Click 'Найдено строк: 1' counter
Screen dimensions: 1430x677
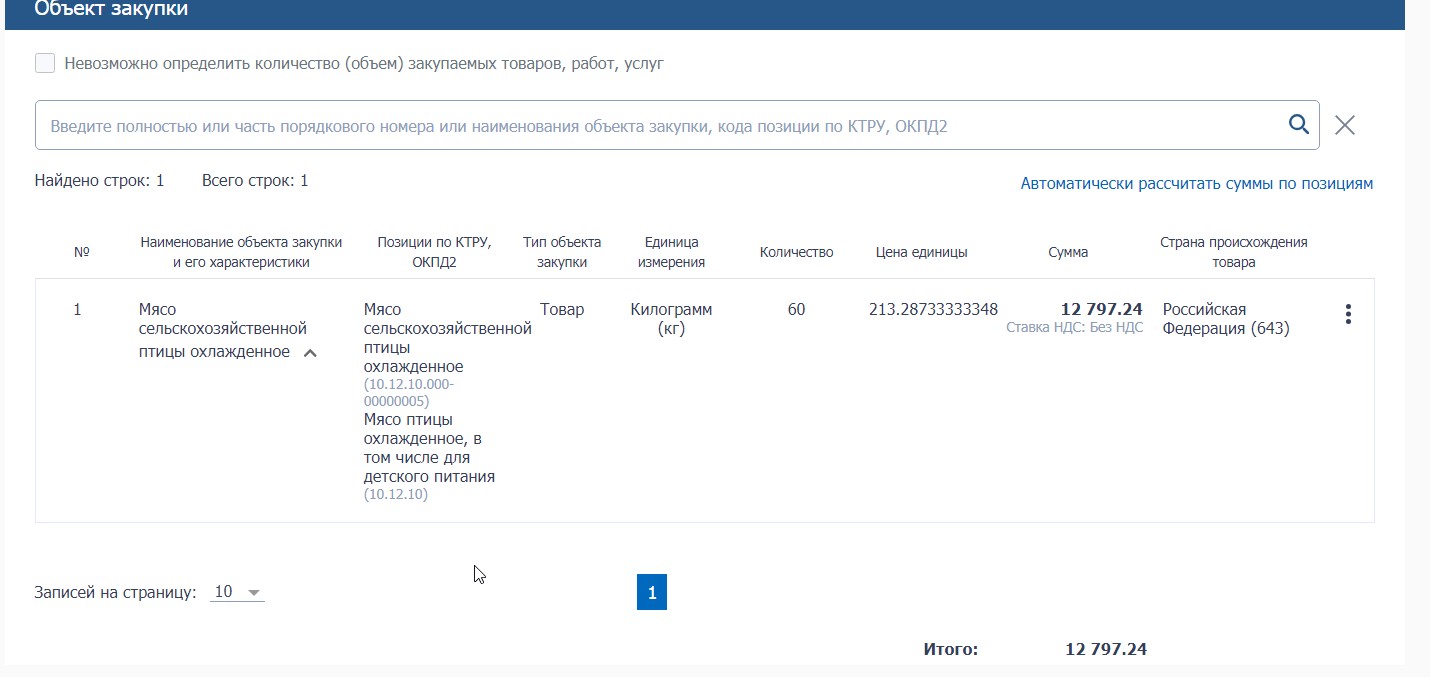pos(99,181)
